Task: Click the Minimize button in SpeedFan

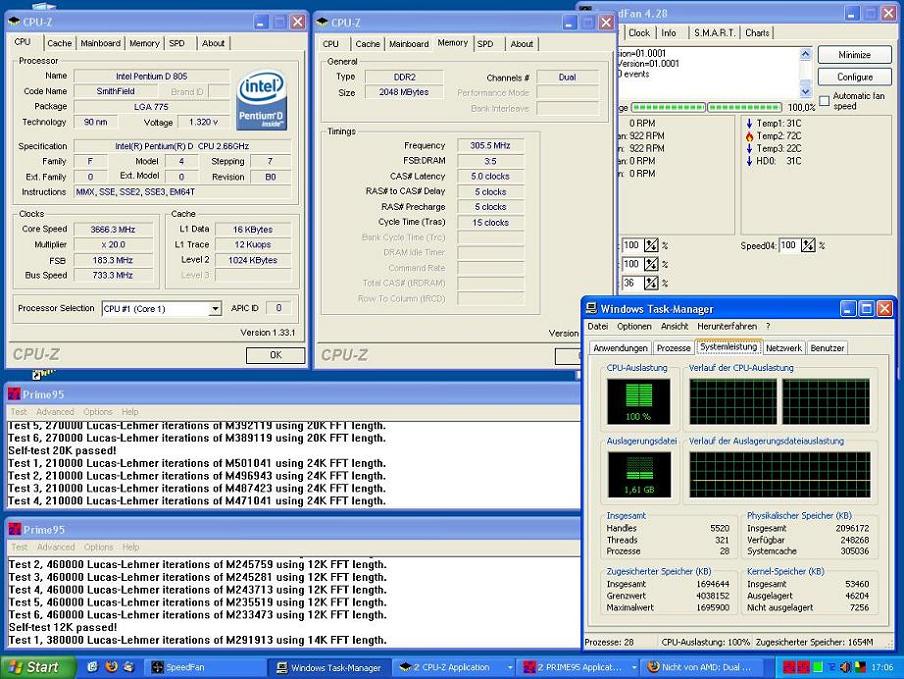Action: point(854,55)
